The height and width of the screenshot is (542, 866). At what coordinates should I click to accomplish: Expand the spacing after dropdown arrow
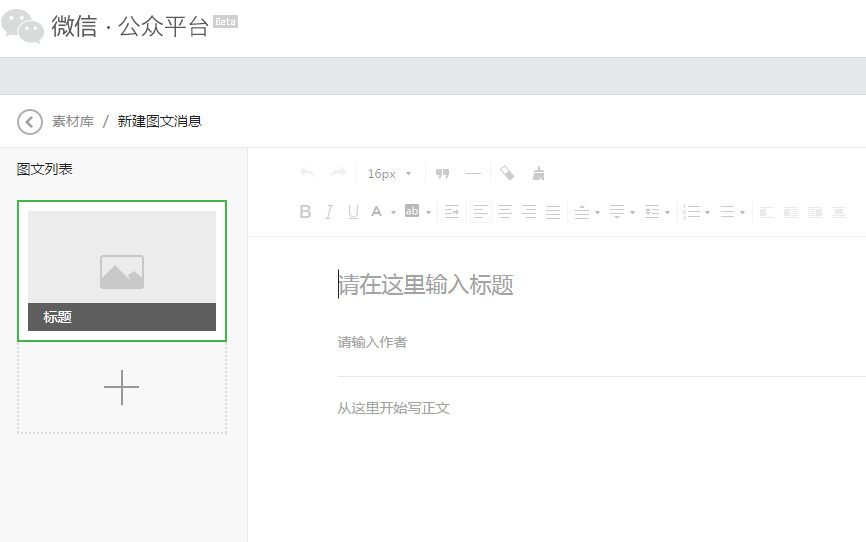pos(632,212)
